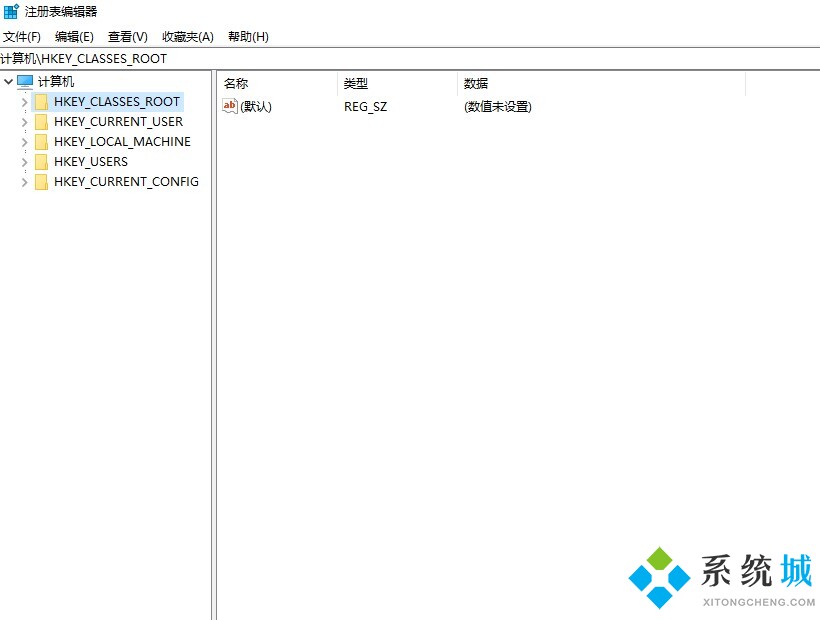Viewport: 820px width, 620px height.
Task: Click the HKEY_CLASSES_ROOT folder icon
Action: pyautogui.click(x=41, y=101)
